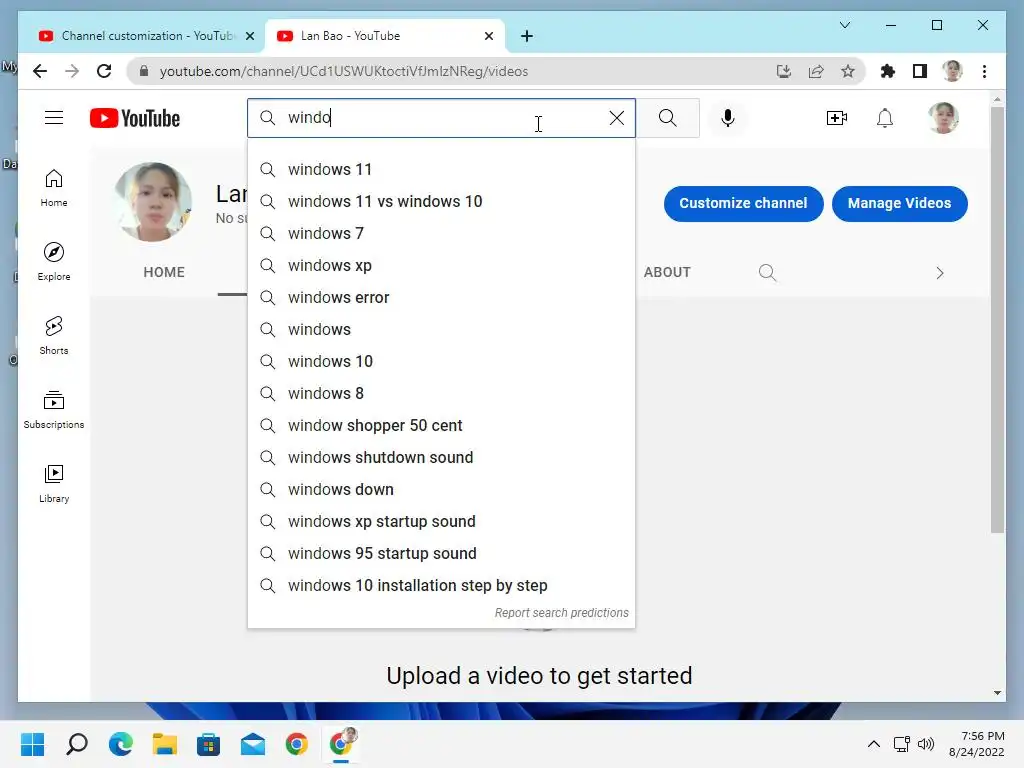Toggle Chrome side panel icon
The height and width of the screenshot is (768, 1024).
pyautogui.click(x=920, y=71)
